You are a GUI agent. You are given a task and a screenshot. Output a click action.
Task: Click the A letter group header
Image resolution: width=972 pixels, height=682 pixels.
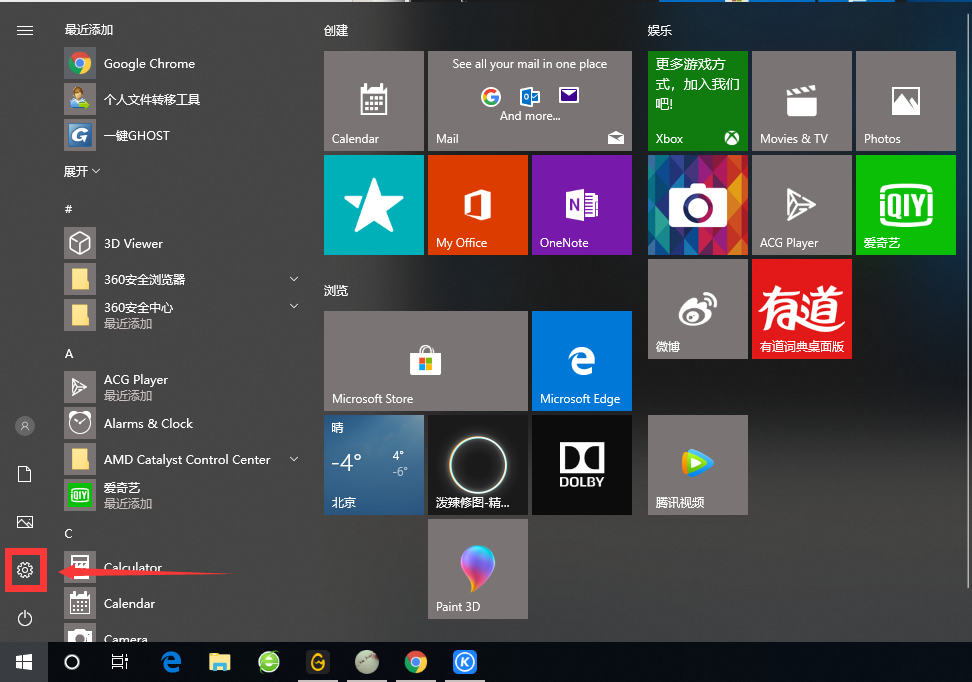tap(69, 353)
